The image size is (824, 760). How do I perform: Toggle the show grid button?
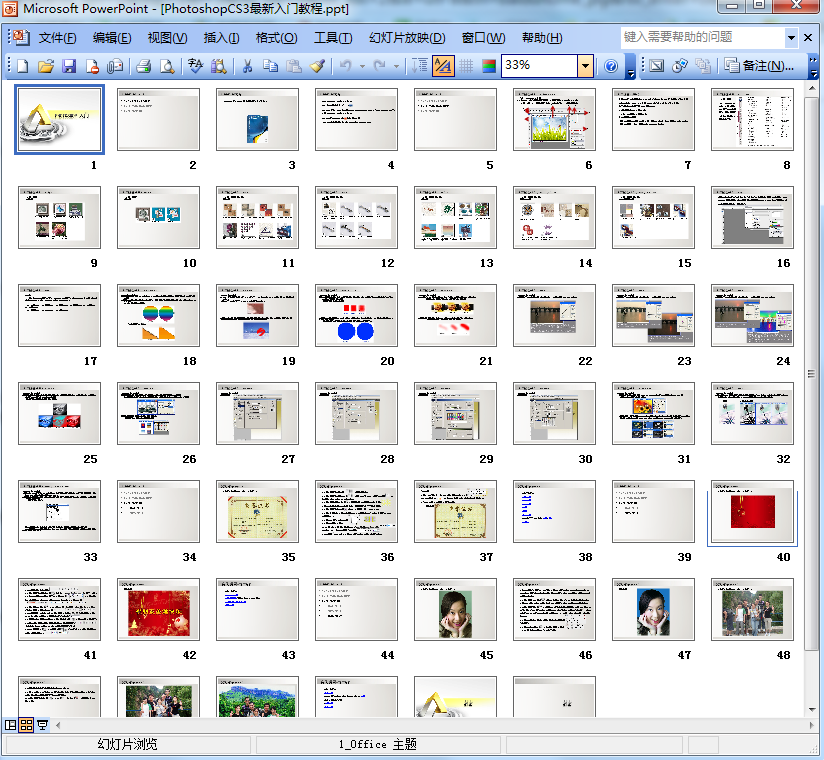point(466,66)
